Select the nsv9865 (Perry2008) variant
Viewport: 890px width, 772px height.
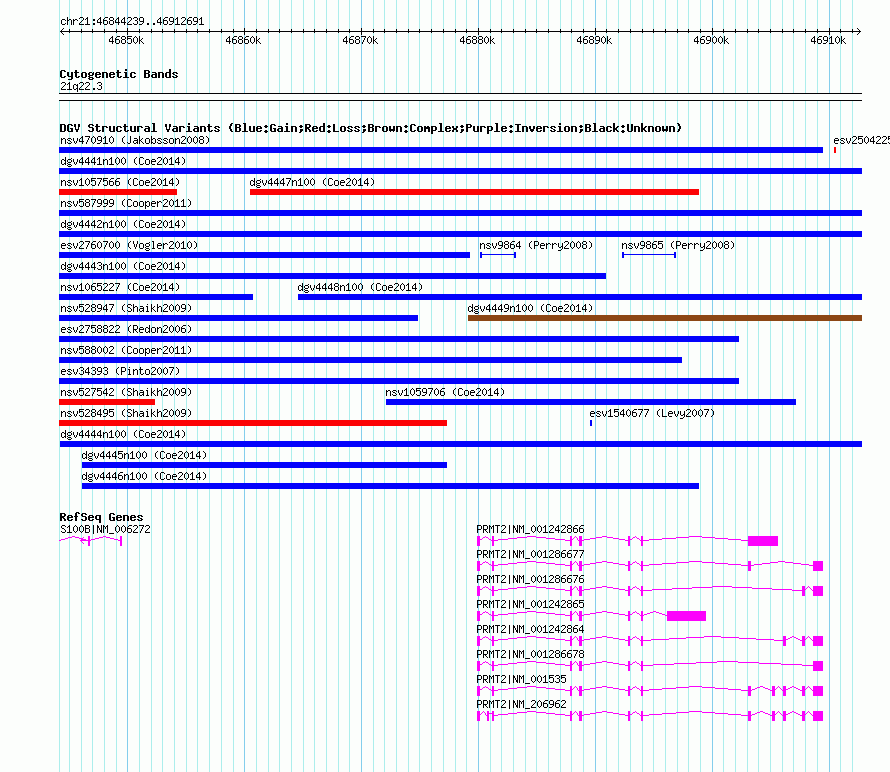click(649, 255)
